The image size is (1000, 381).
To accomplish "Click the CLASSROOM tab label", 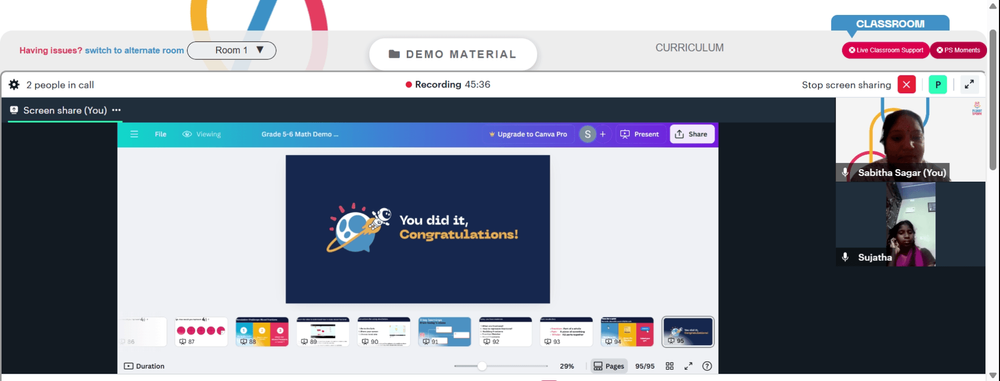I will (890, 24).
